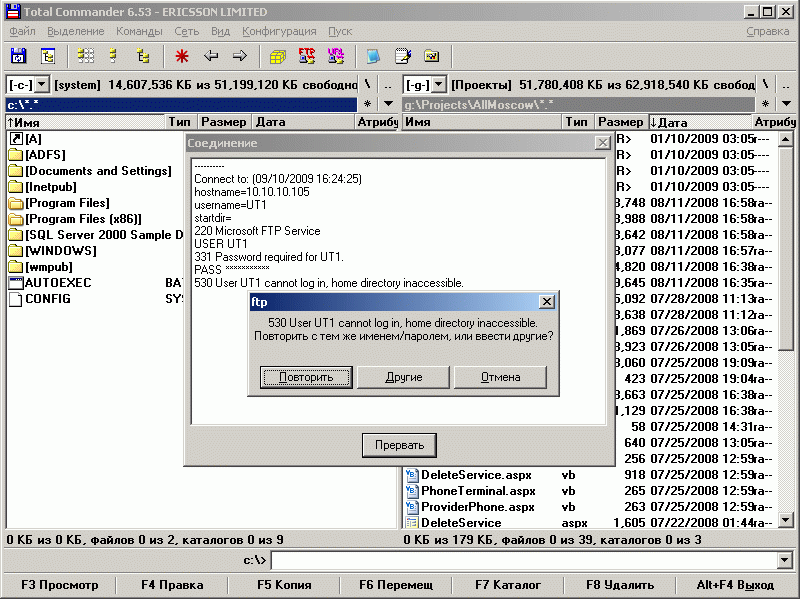
Task: Click the Reread source disk icon in toolbar
Action: 19,56
